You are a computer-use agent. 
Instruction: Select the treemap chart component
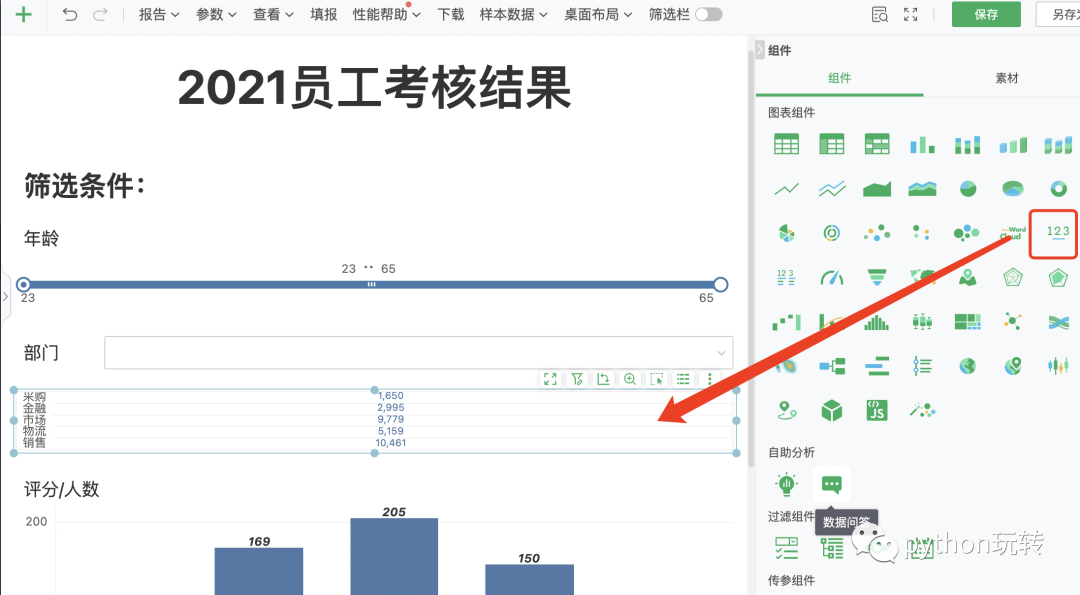pos(968,322)
